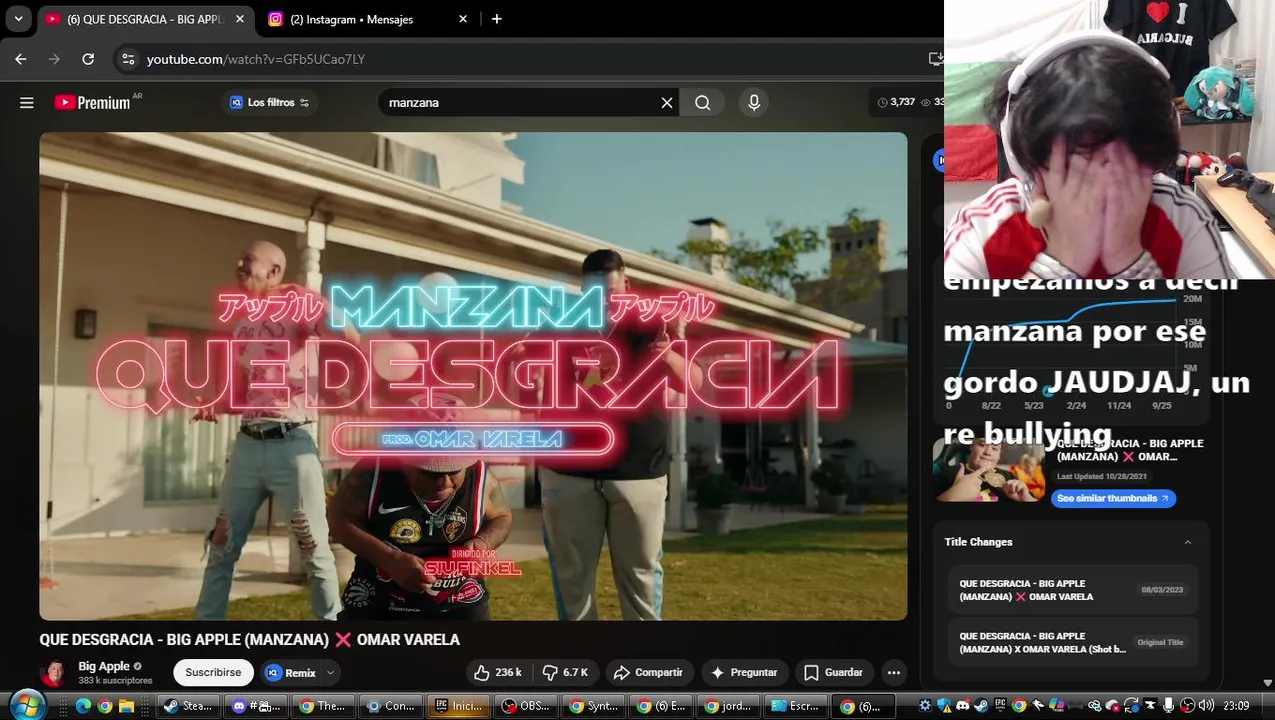Open Big Apple channel name link
1275x720 pixels.
104,666
